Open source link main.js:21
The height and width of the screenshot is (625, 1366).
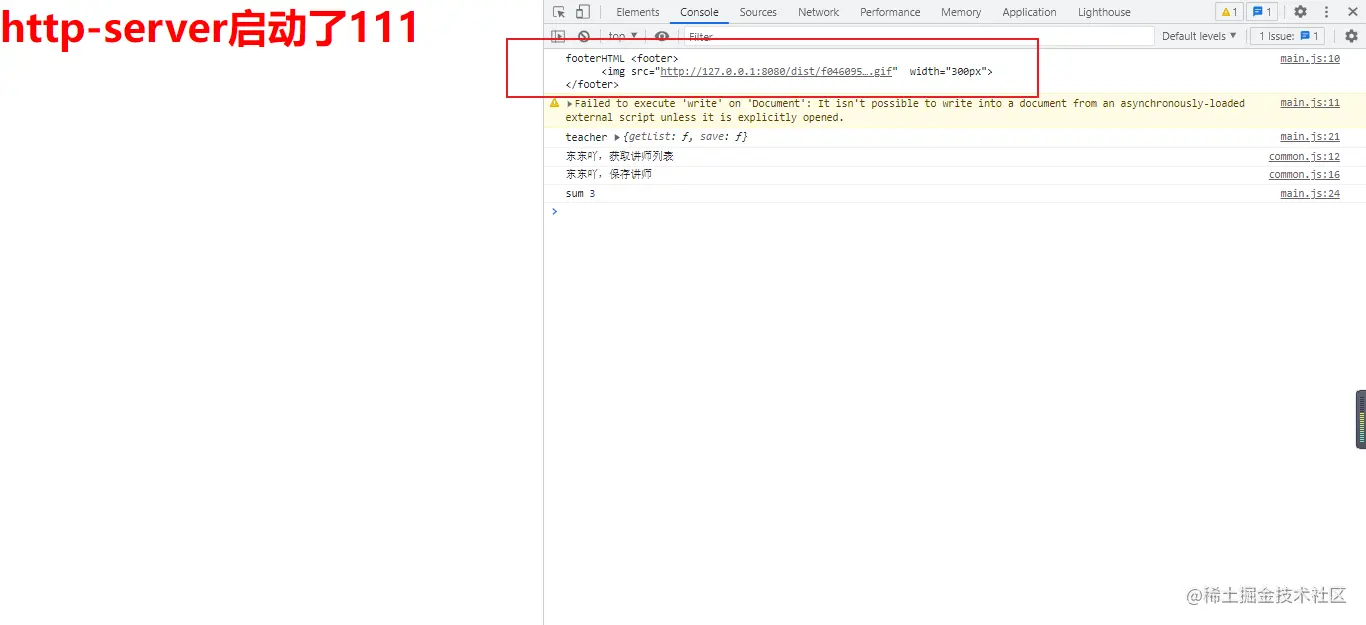(x=1309, y=137)
